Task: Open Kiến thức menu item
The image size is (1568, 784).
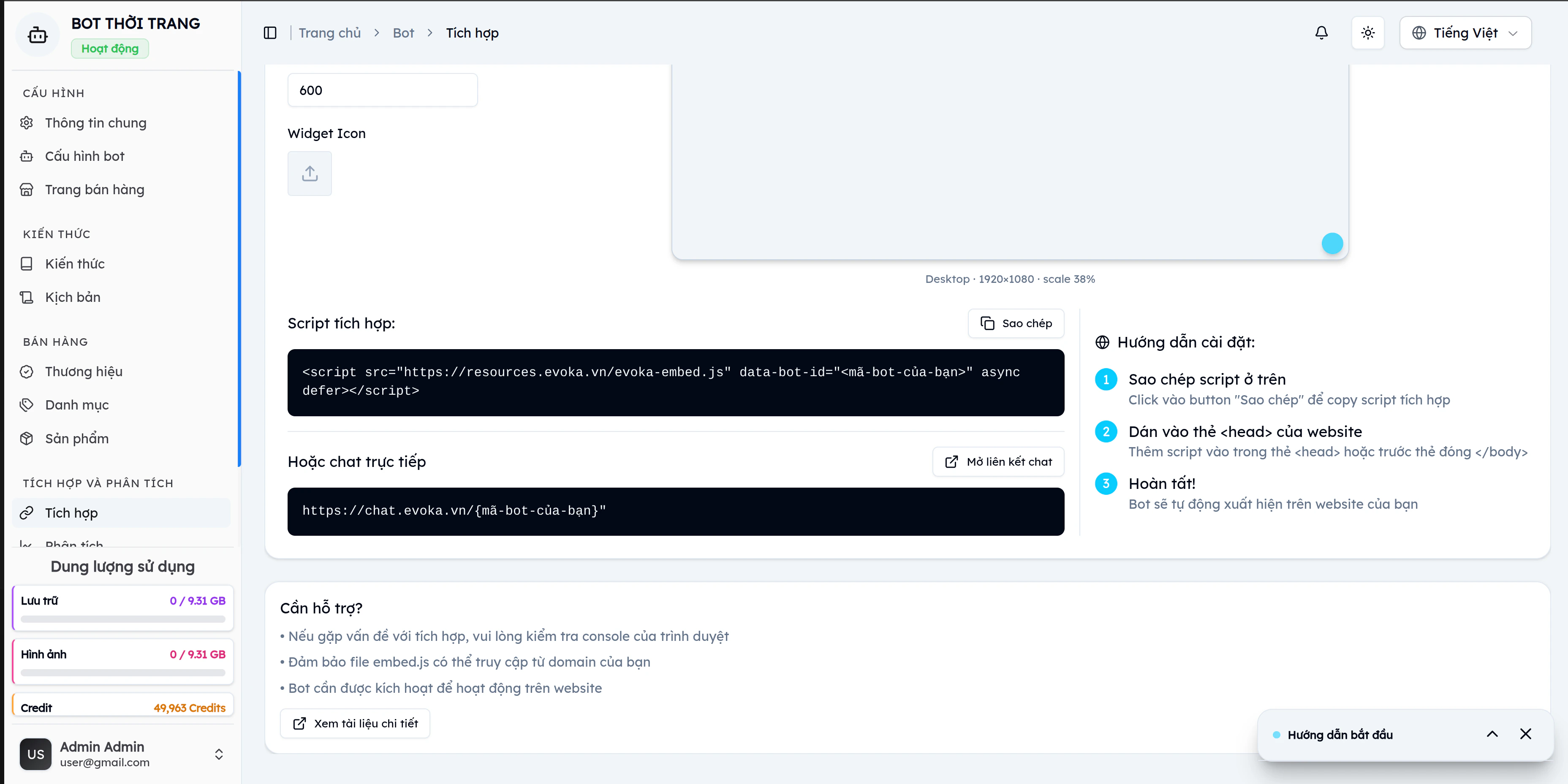Action: [x=121, y=263]
